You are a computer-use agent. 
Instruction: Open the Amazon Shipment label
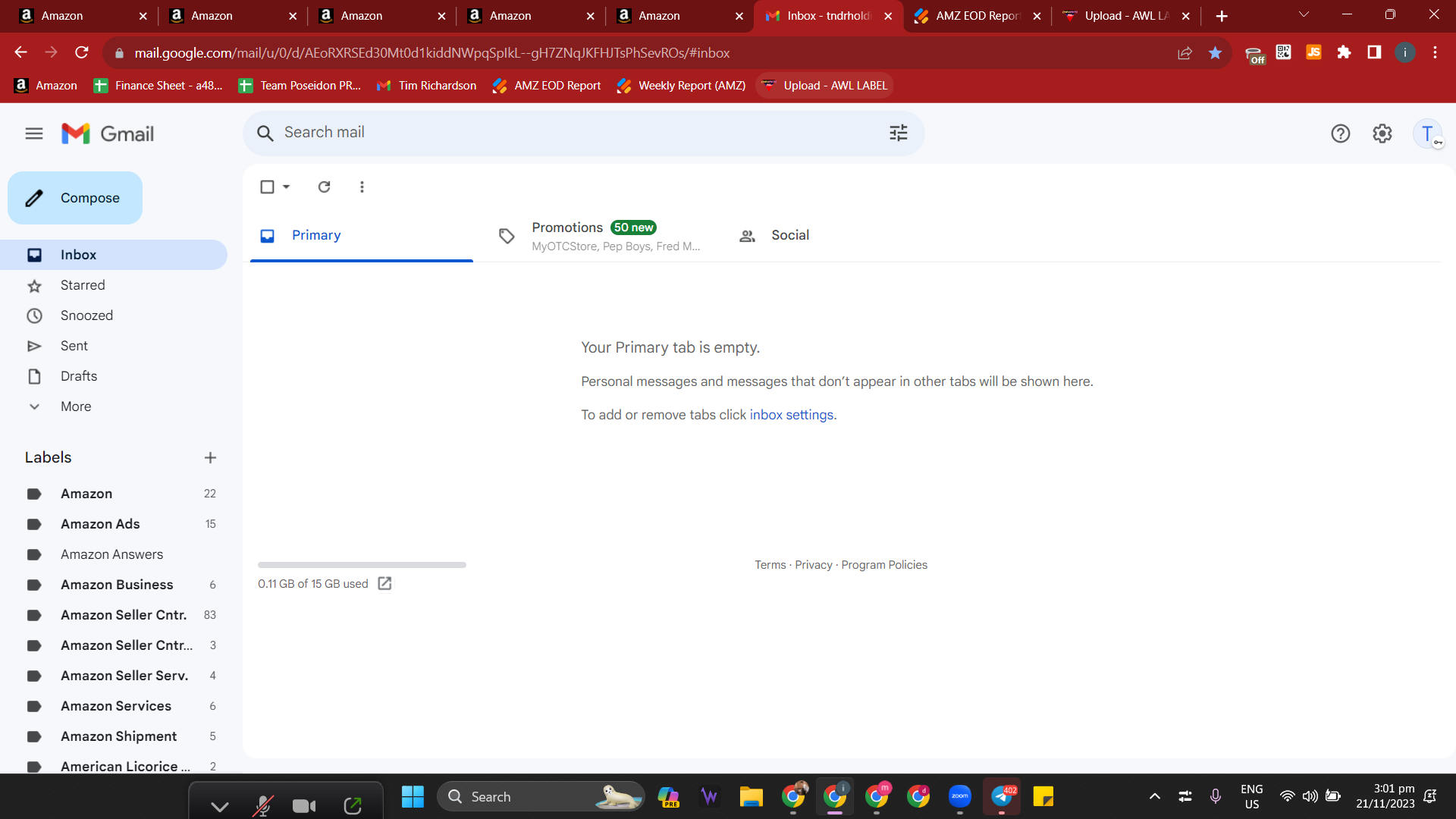[114, 736]
